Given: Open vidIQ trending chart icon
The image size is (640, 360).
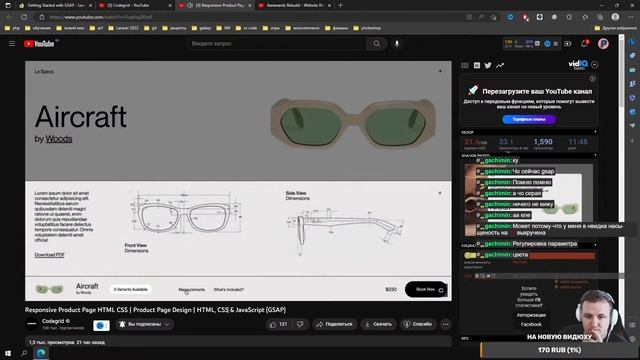Looking at the screenshot, I should click(500, 65).
